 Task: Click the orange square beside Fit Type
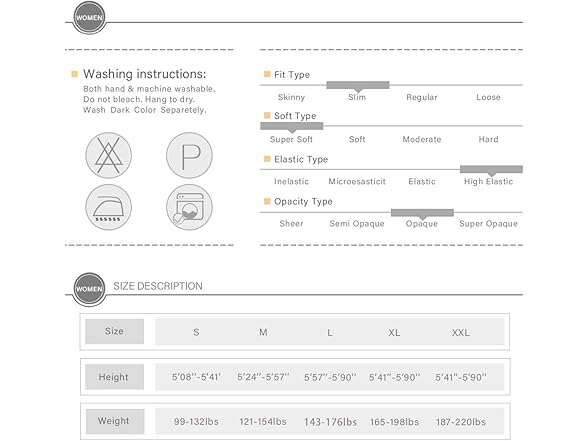[267, 74]
